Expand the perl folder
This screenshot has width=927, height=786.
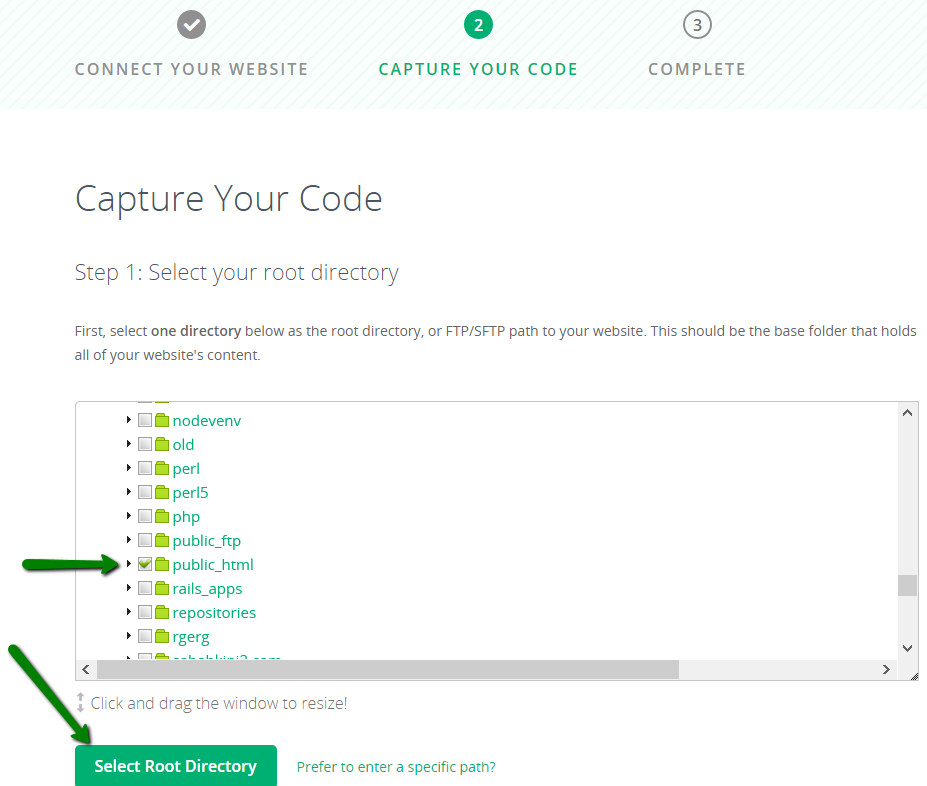(129, 468)
